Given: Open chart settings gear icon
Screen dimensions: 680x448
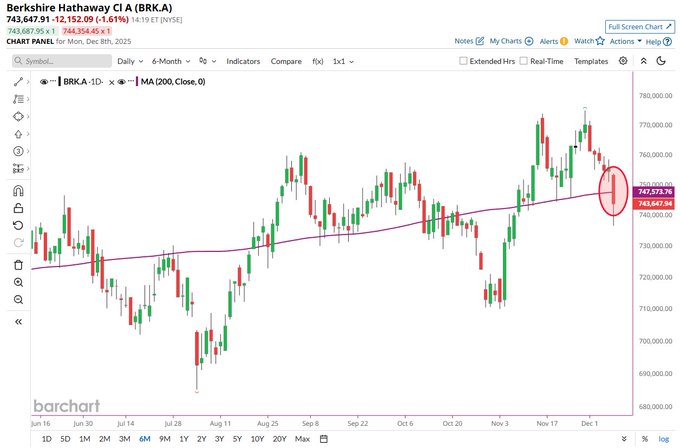Looking at the screenshot, I should (623, 61).
